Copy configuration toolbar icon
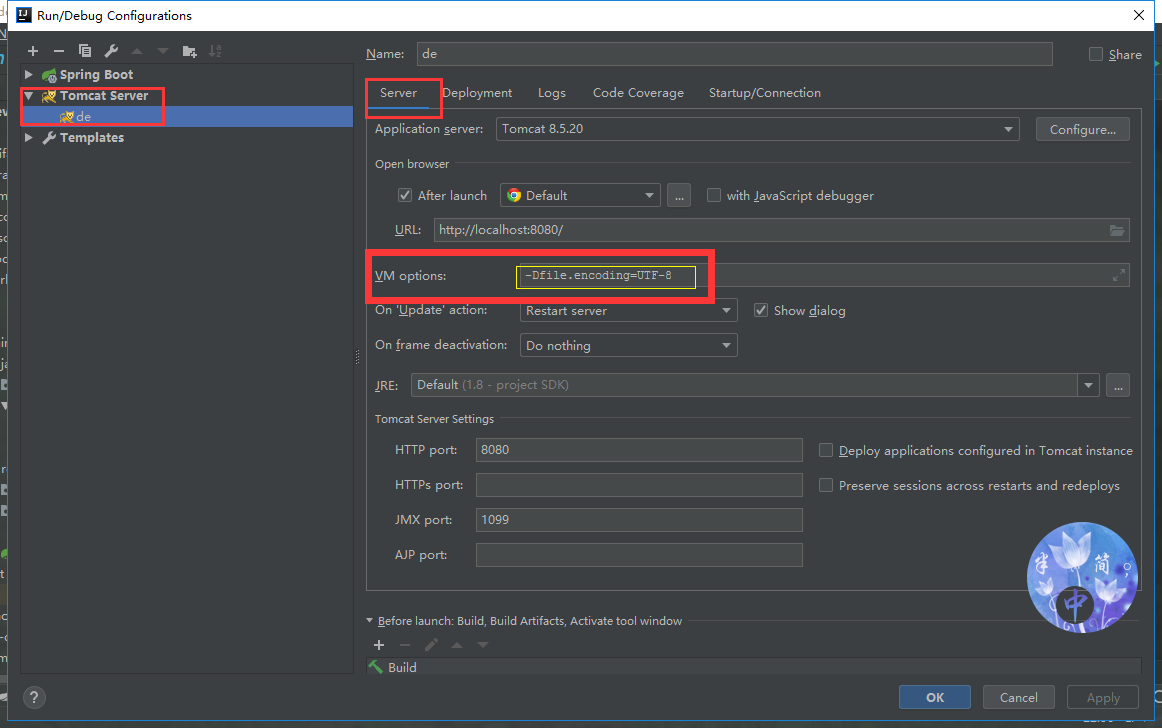1162x728 pixels. (x=85, y=51)
